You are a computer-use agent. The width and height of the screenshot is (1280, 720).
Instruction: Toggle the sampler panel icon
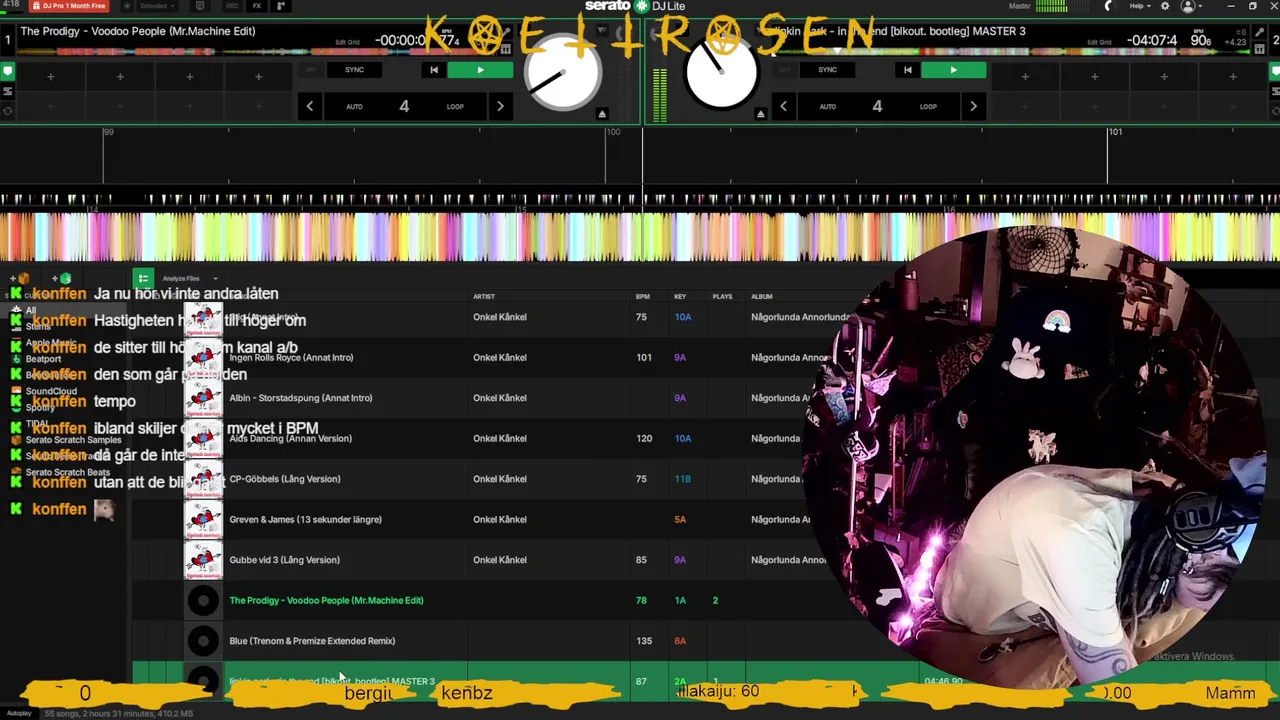click(x=281, y=6)
